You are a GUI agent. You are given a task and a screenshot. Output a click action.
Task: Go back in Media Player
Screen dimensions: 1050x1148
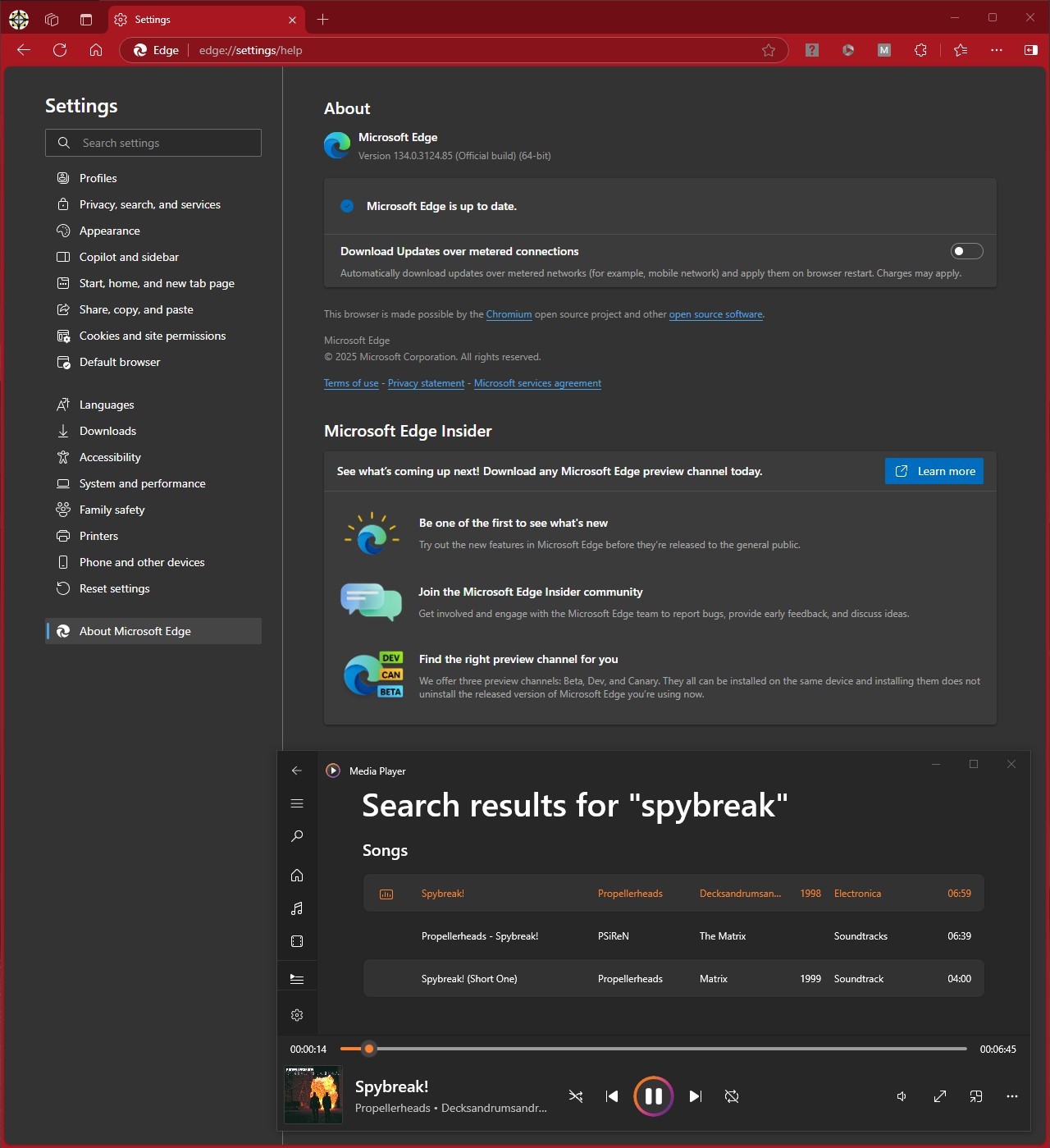pos(297,771)
